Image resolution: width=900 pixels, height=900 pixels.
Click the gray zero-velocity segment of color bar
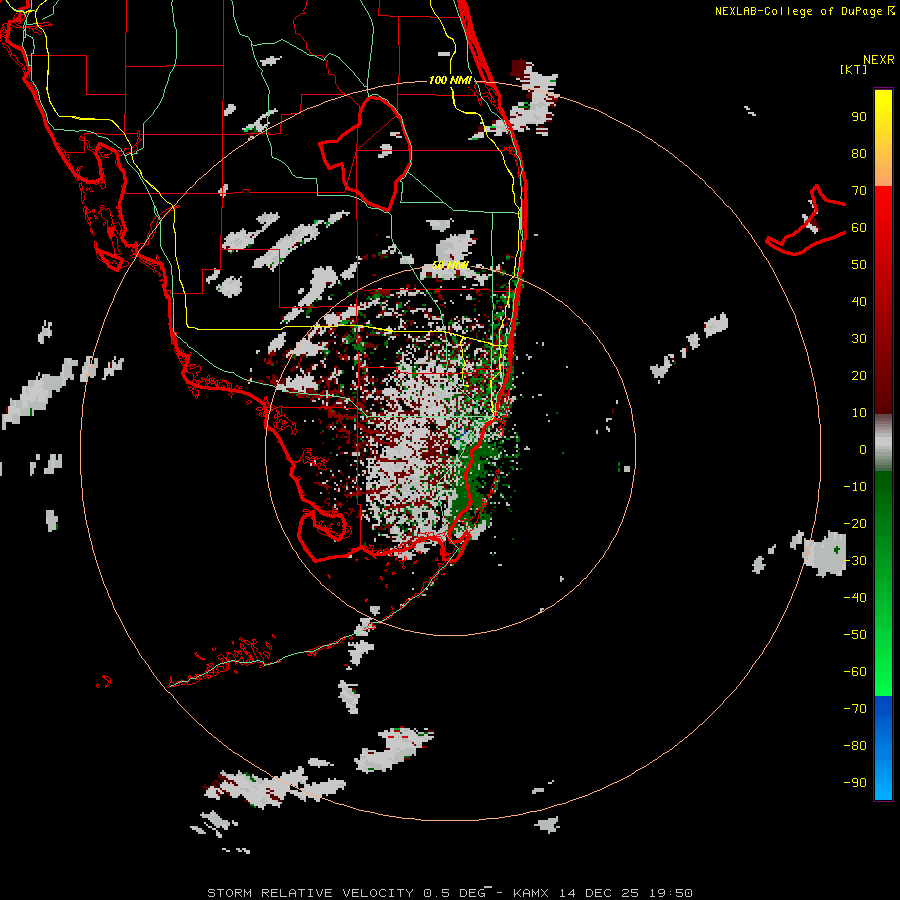tap(883, 443)
